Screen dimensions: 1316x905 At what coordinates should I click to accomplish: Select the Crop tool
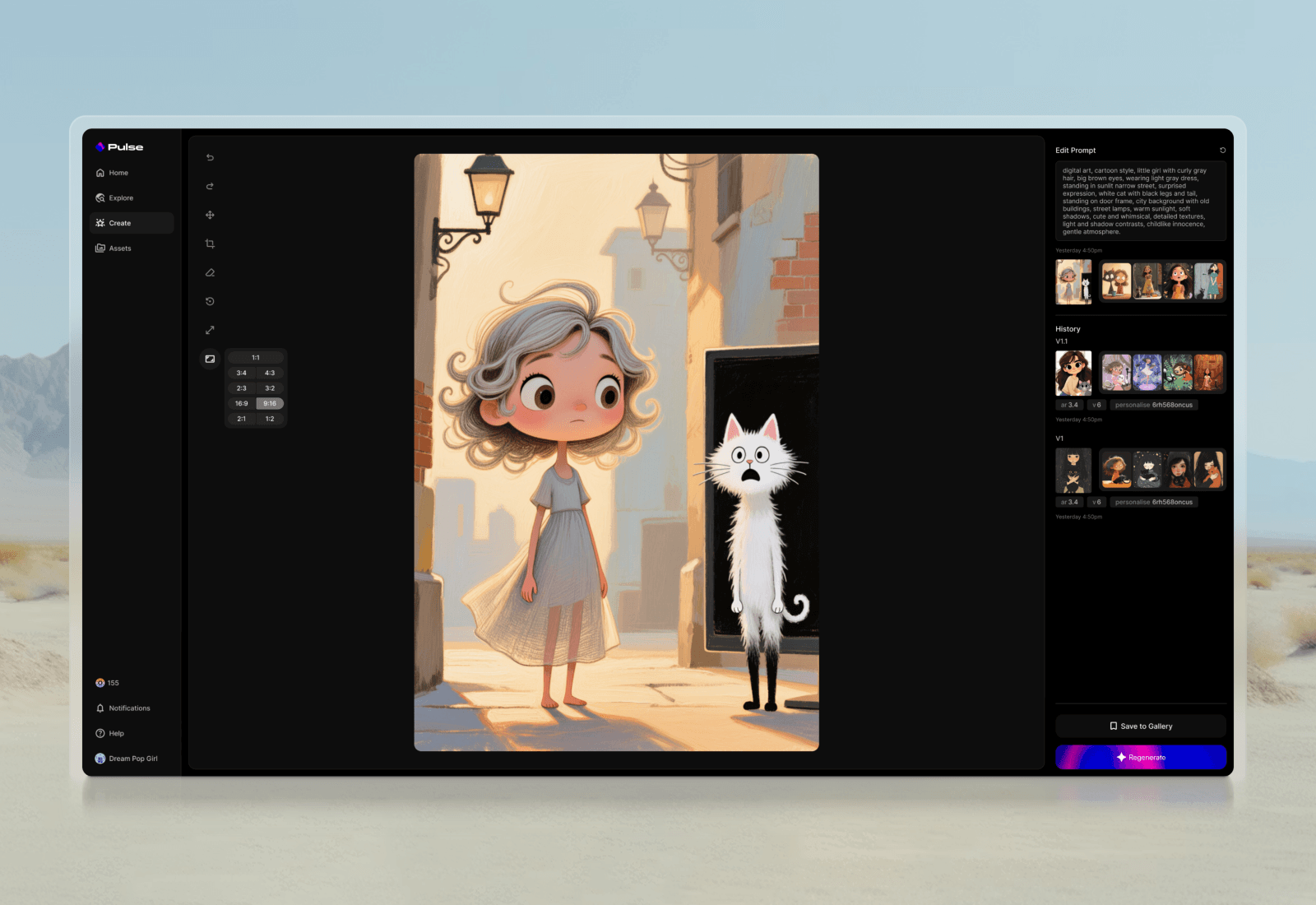tap(210, 244)
